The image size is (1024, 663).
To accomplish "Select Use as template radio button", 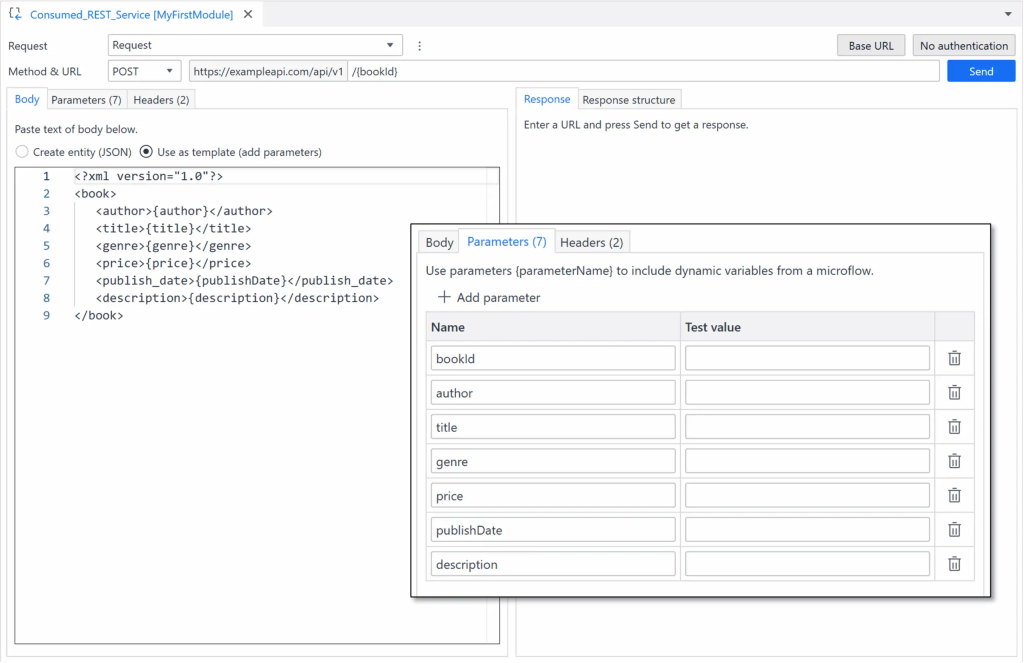I will (146, 152).
